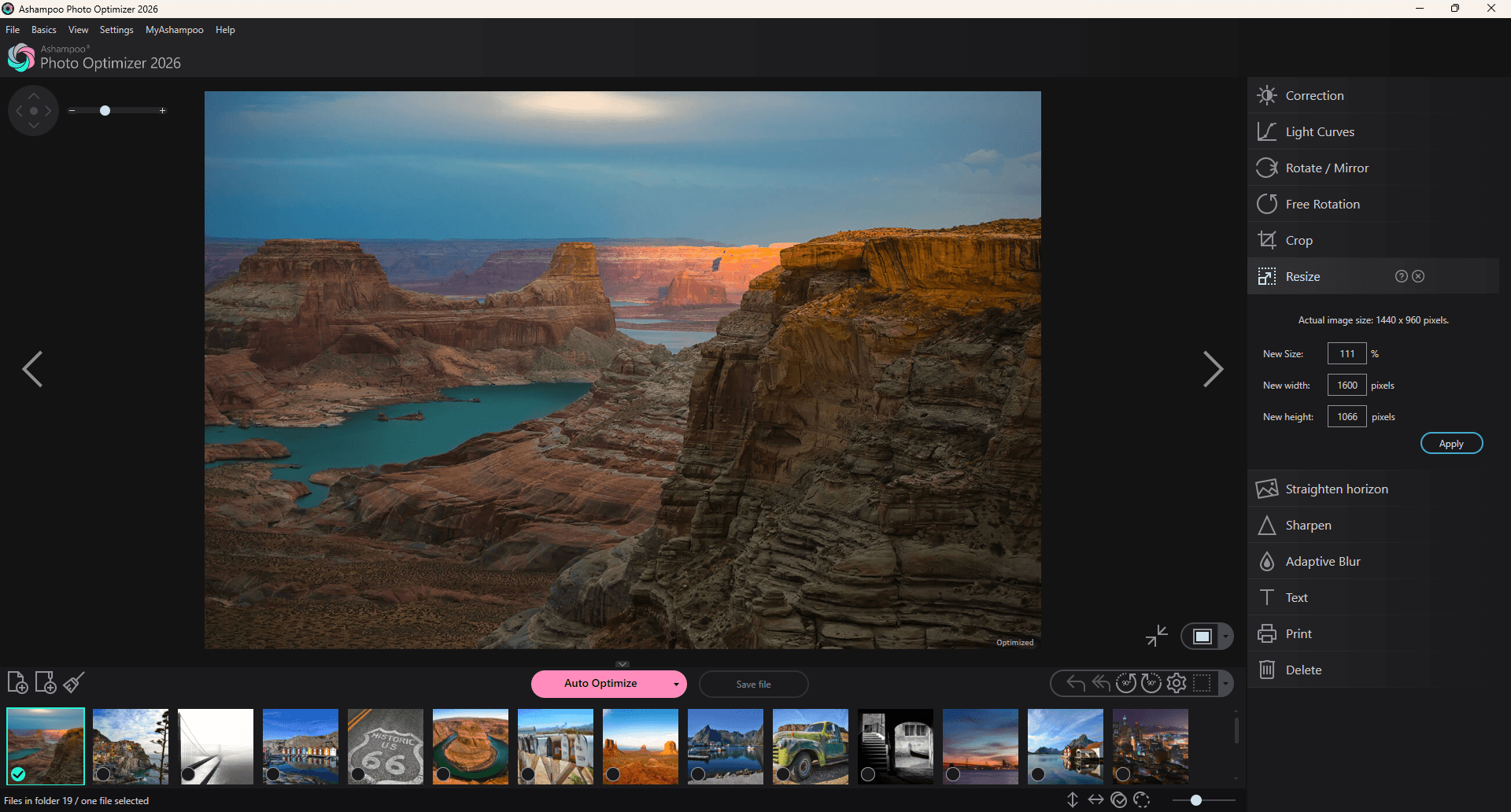Click the Save file button
This screenshot has height=812, width=1511.
click(753, 684)
